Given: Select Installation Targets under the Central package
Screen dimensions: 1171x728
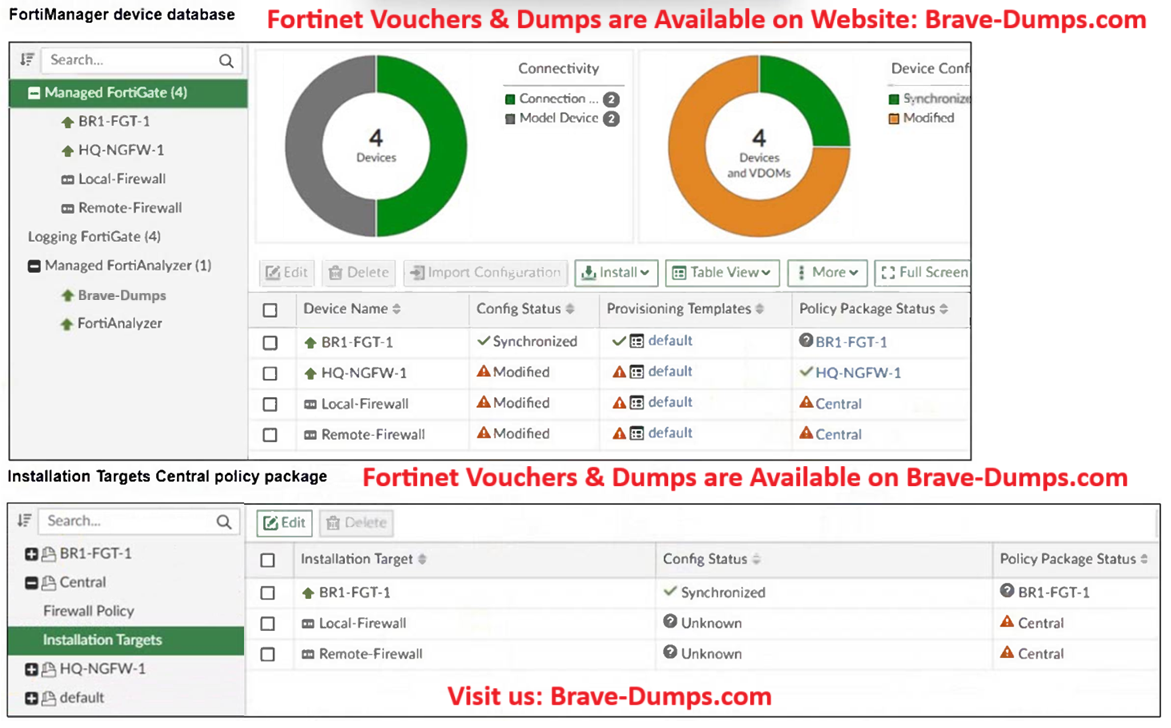Looking at the screenshot, I should pos(102,640).
